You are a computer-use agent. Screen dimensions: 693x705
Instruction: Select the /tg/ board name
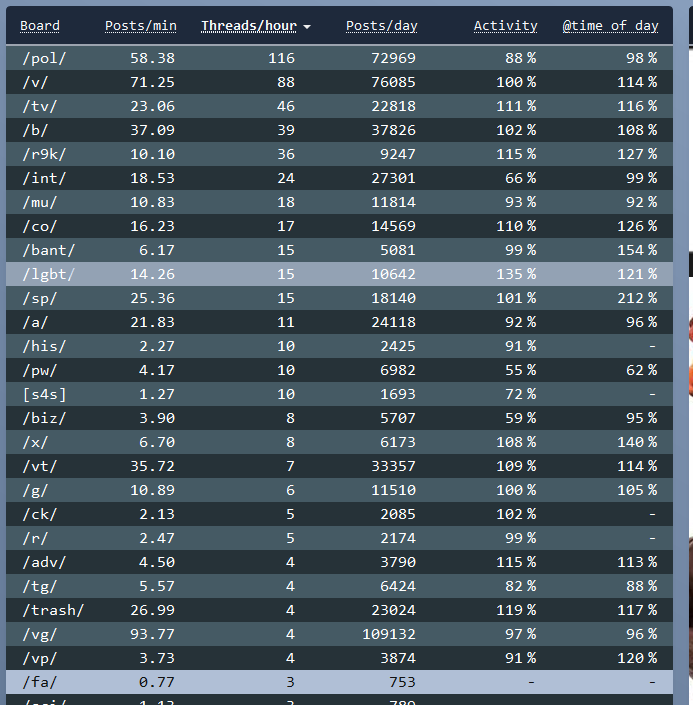tap(40, 586)
